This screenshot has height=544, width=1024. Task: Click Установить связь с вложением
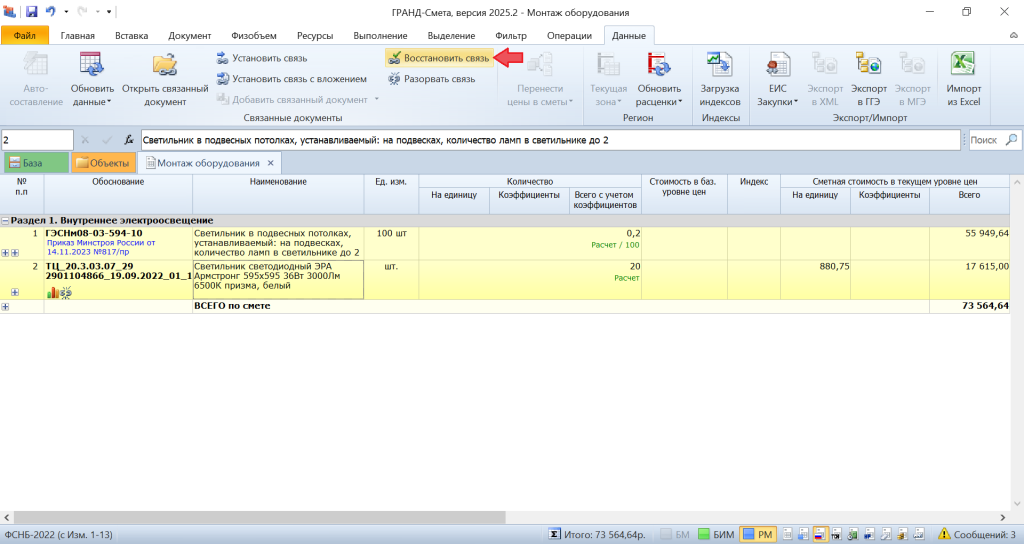coord(291,79)
